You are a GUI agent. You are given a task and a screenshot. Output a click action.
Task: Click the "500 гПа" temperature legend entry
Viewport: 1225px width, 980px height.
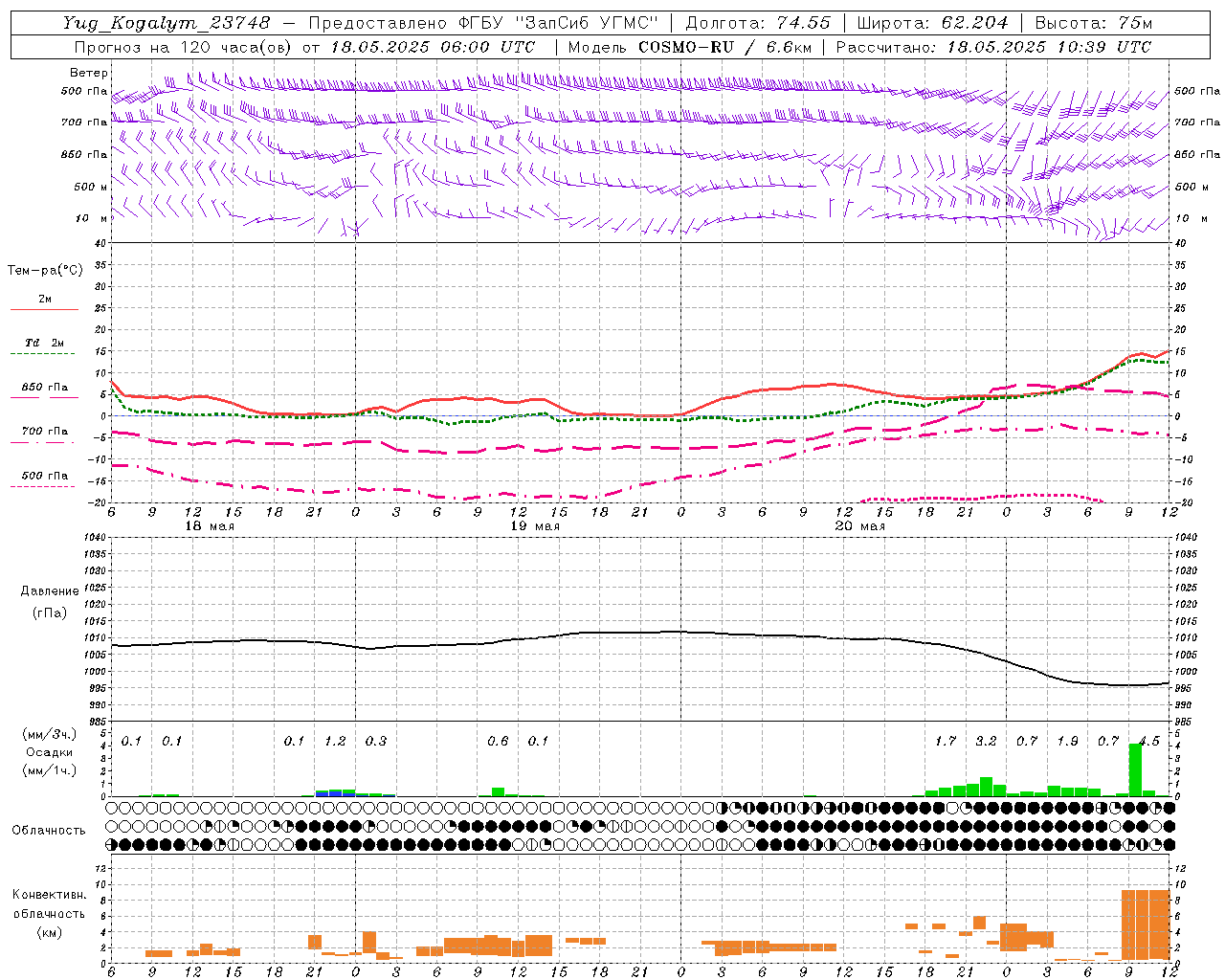click(45, 475)
